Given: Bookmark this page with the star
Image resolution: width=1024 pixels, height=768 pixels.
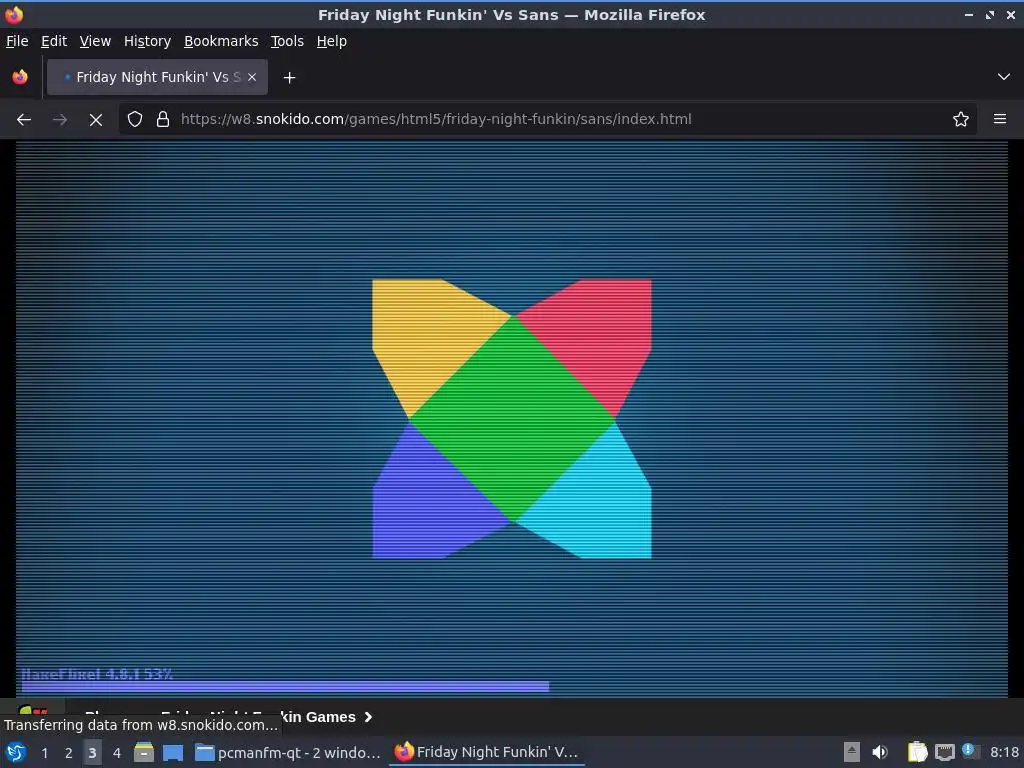Looking at the screenshot, I should 960,120.
